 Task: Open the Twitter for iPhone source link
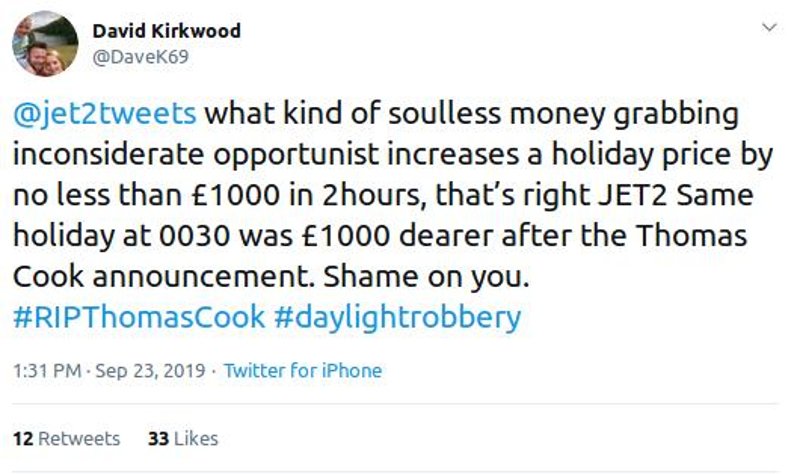tap(303, 370)
